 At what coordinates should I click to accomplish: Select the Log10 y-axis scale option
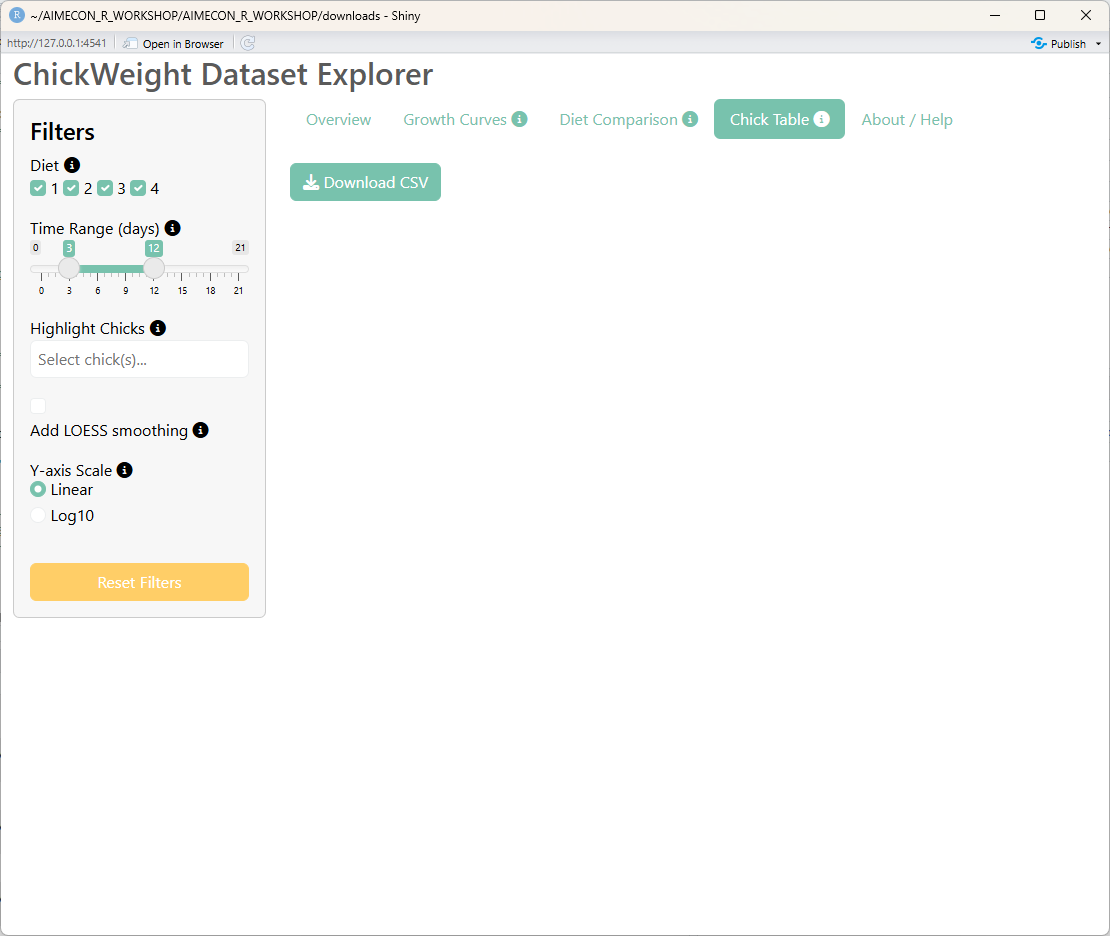(x=38, y=516)
